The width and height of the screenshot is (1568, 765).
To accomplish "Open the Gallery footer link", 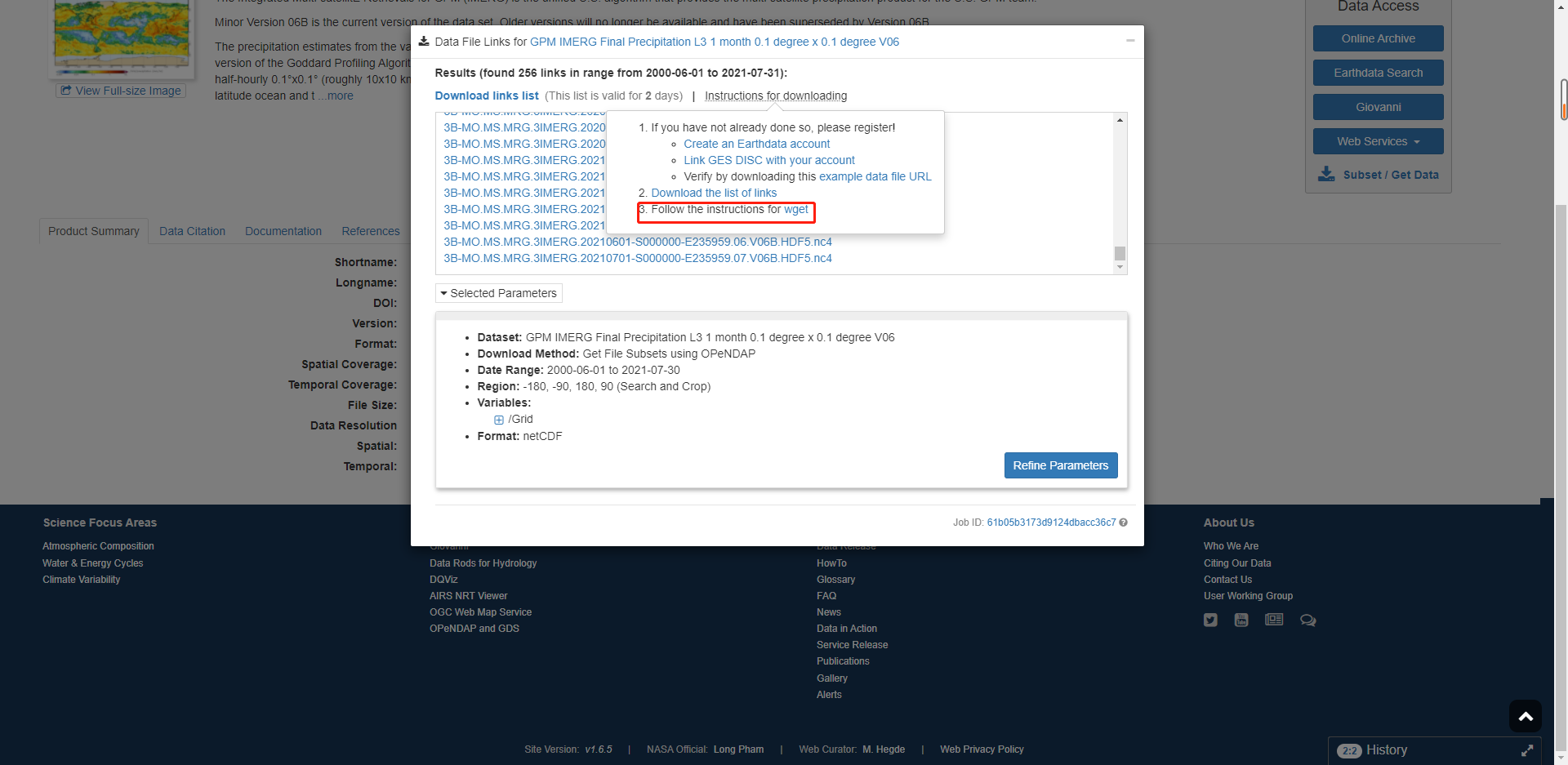I will 832,678.
